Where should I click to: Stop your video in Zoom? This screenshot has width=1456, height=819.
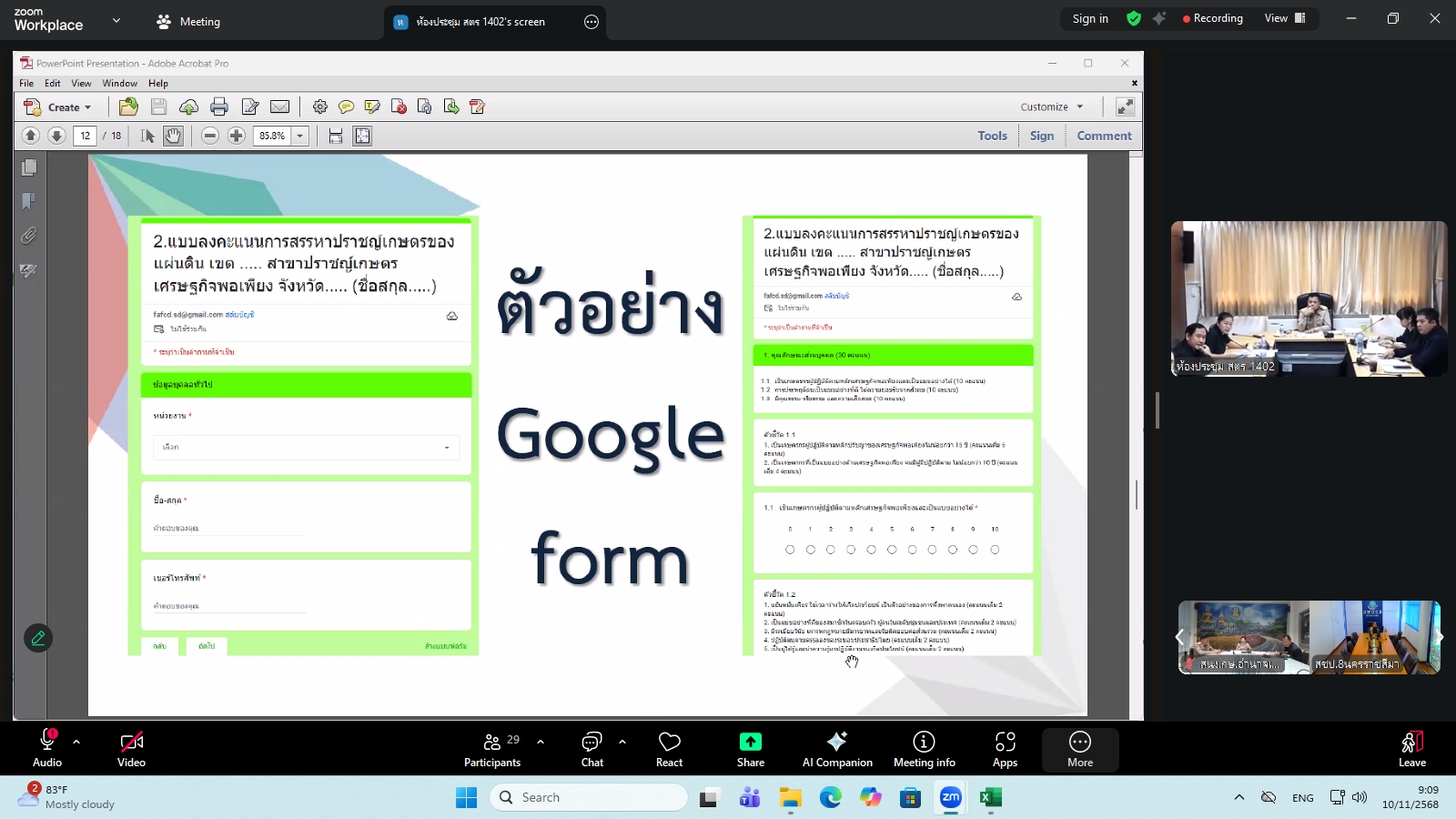[131, 748]
